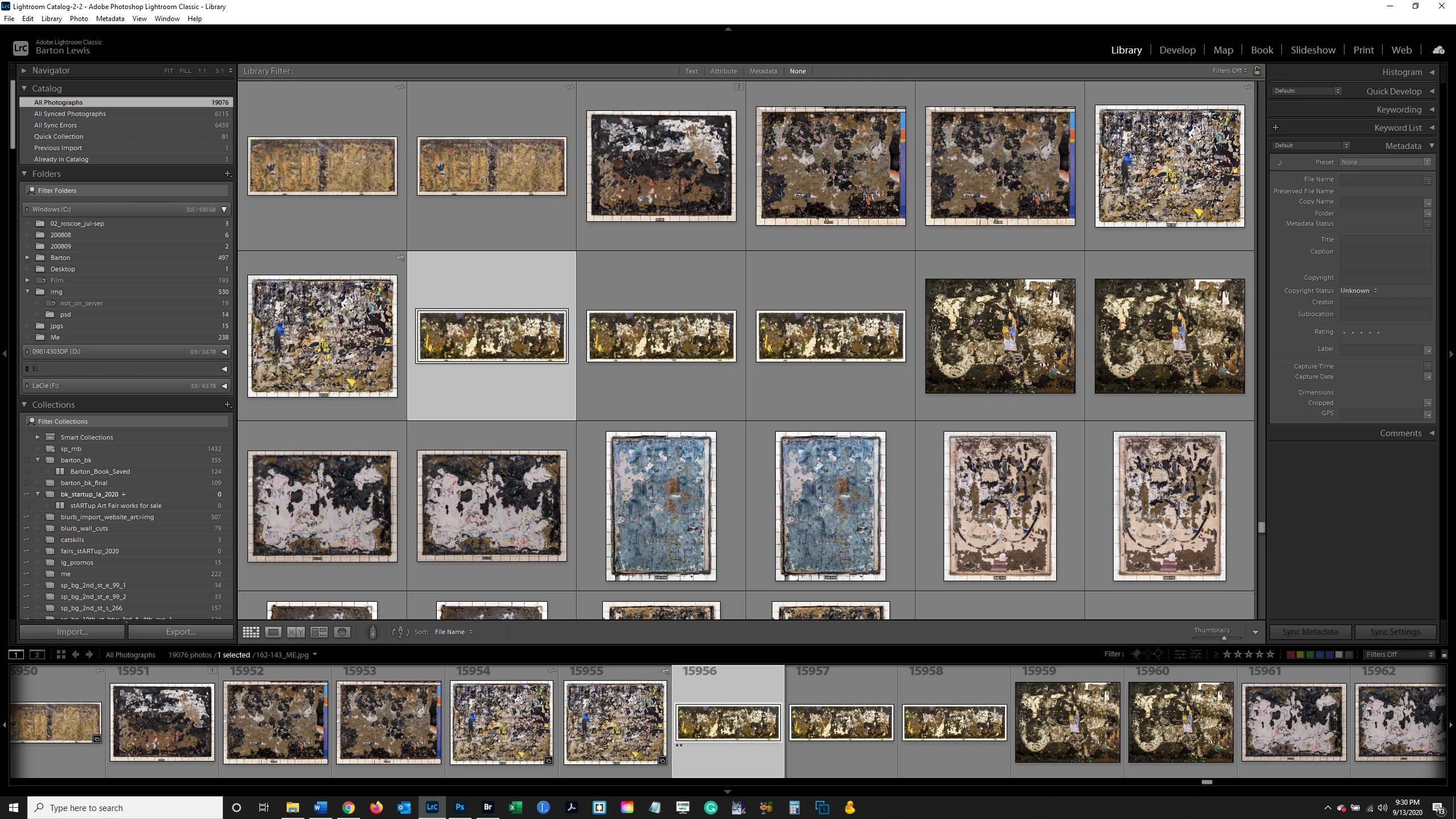Expand the Navigator panel
Image resolution: width=1456 pixels, height=819 pixels.
tap(24, 71)
